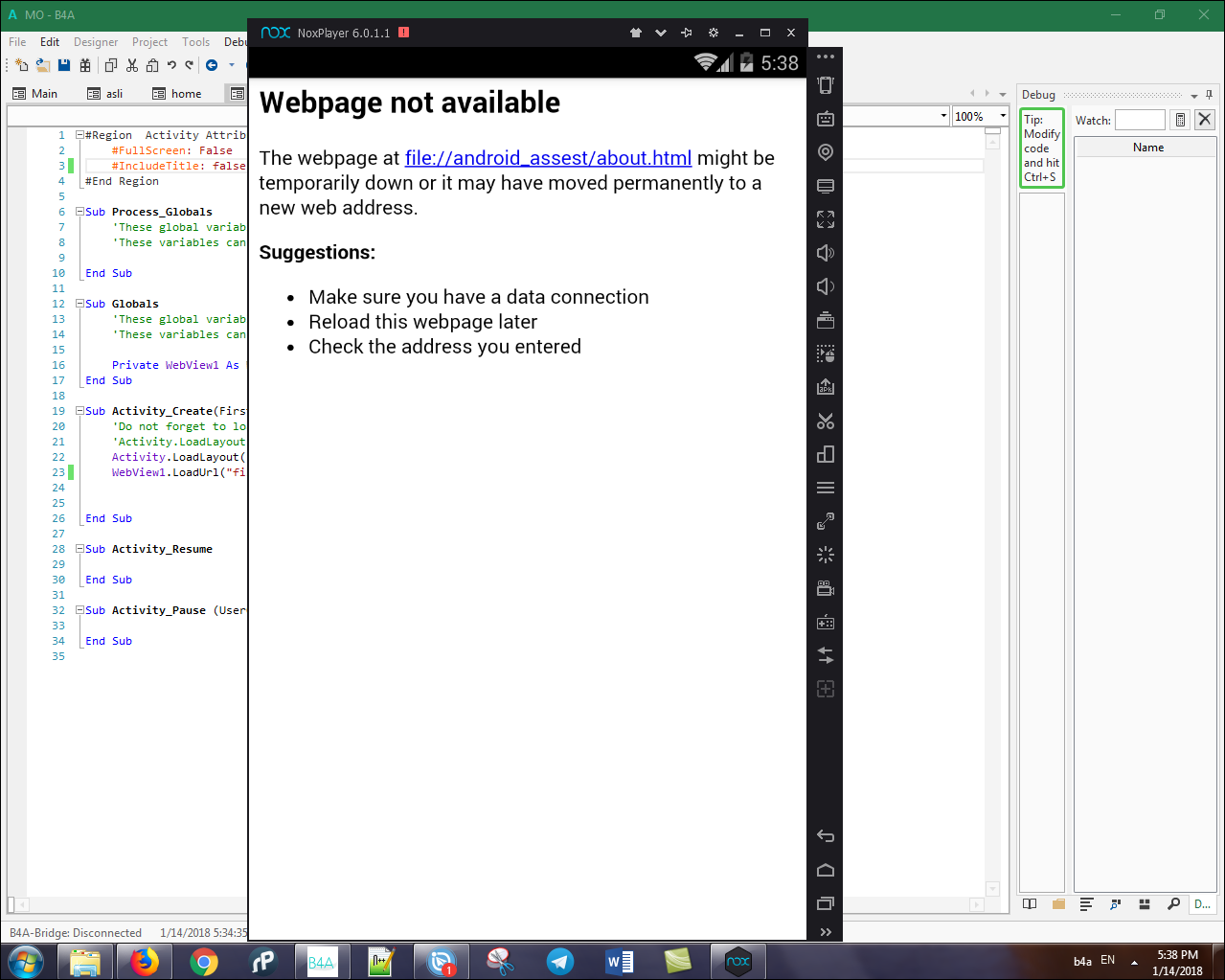Collapse the Sub Globals code block
This screenshot has width=1225, height=980.
(x=80, y=304)
